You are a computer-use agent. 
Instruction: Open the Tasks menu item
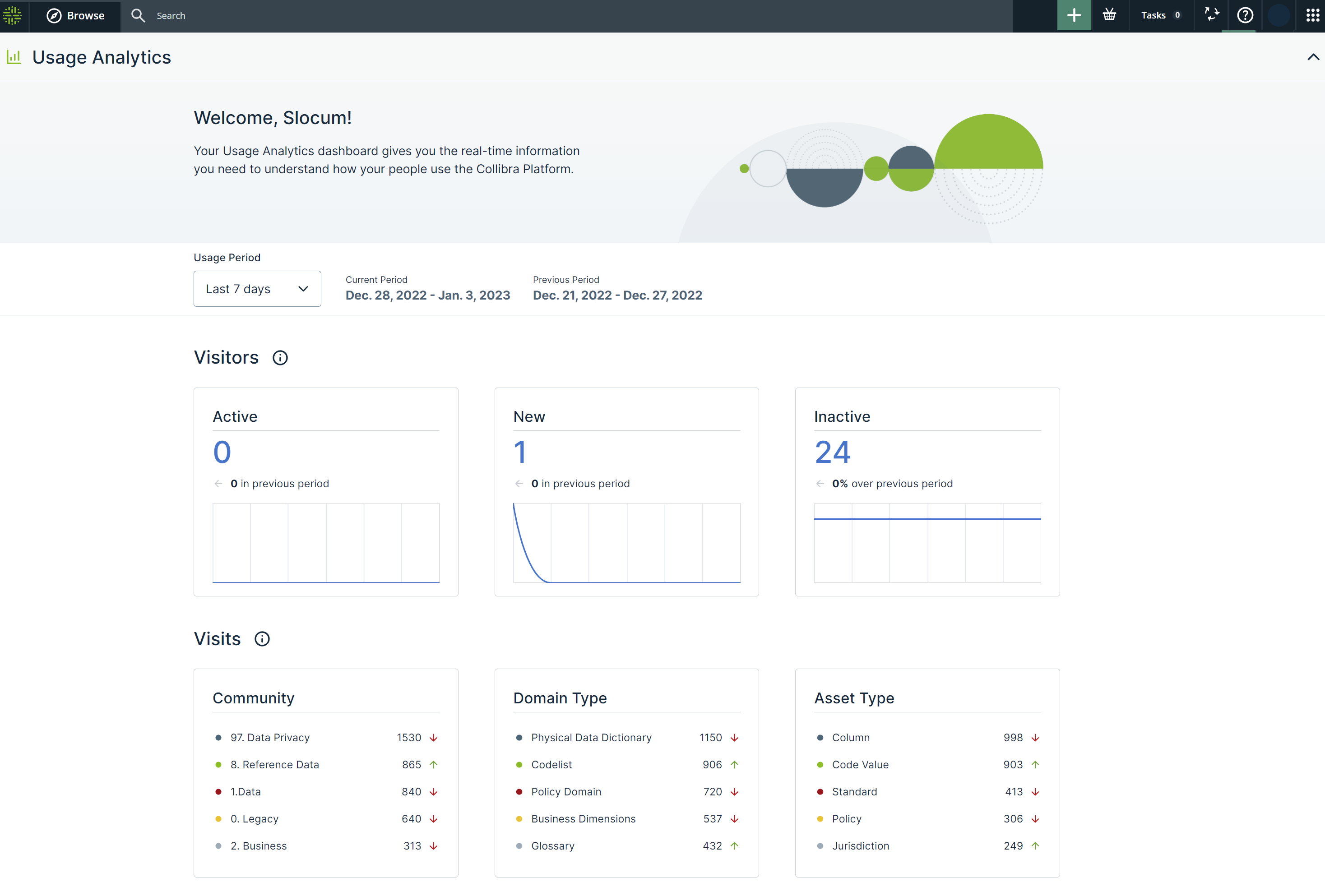(x=1161, y=15)
